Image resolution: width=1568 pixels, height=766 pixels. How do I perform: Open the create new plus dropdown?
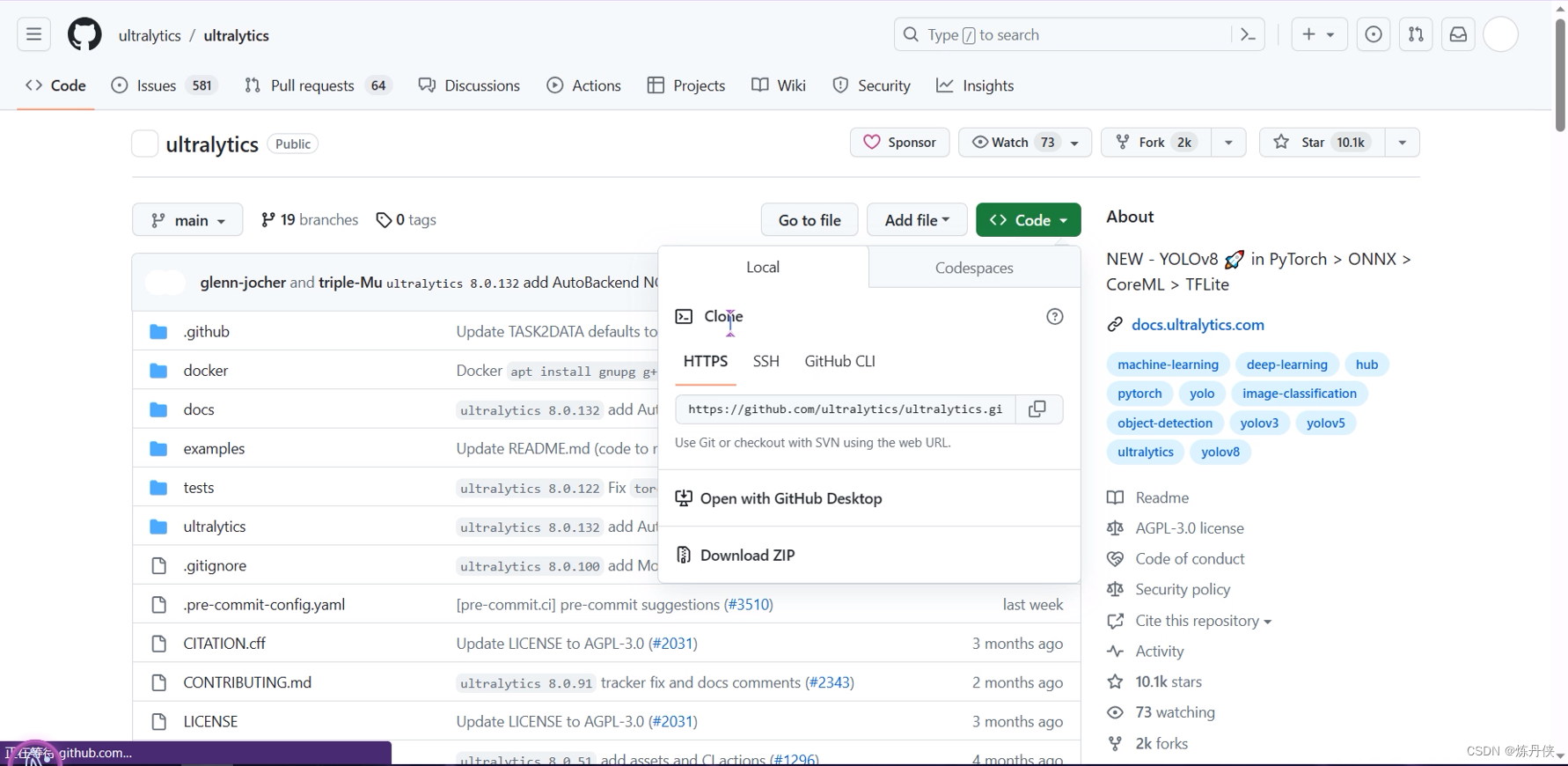pyautogui.click(x=1318, y=34)
